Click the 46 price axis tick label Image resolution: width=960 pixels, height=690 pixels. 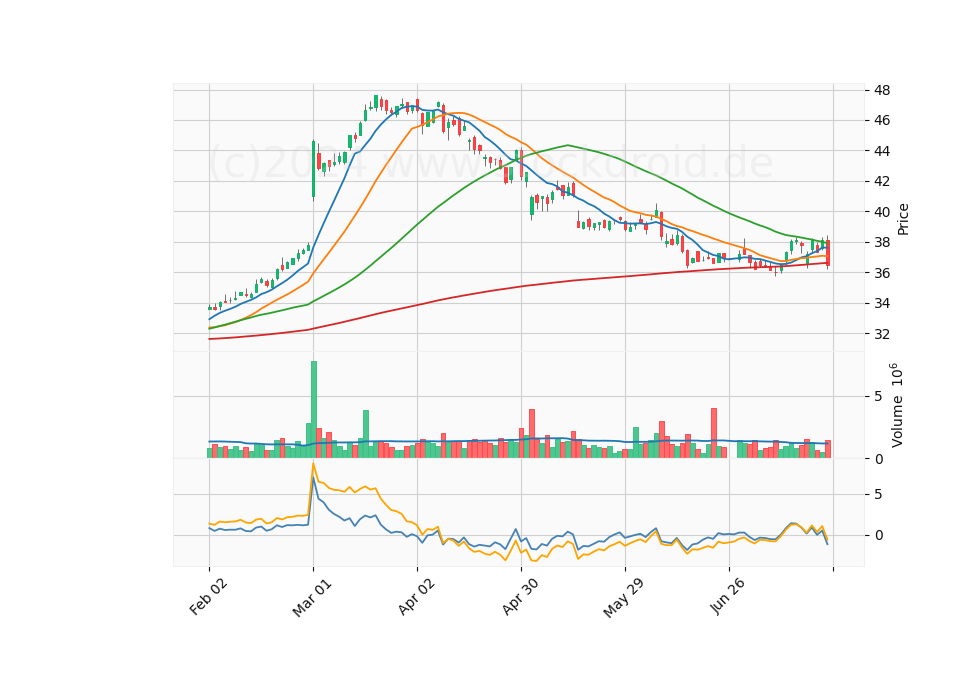pyautogui.click(x=882, y=121)
